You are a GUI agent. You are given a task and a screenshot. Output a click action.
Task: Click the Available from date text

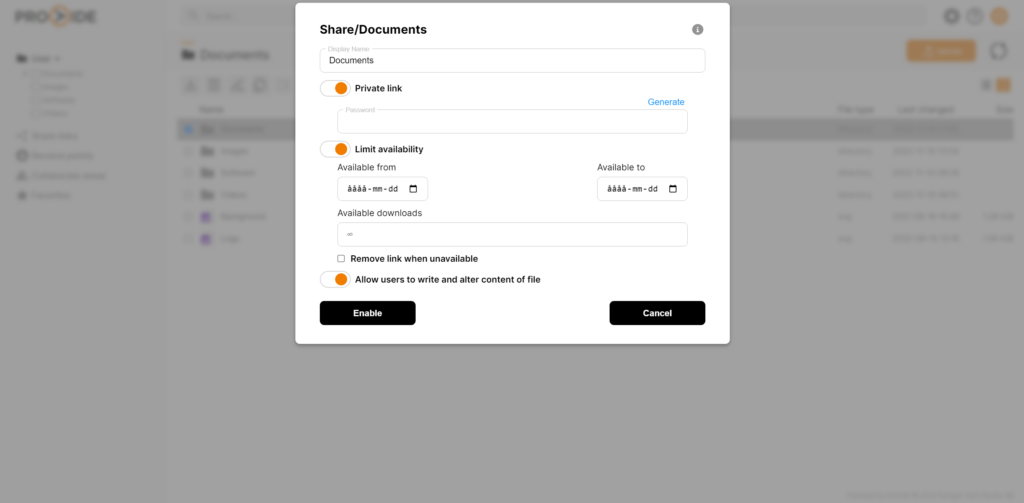coord(372,189)
